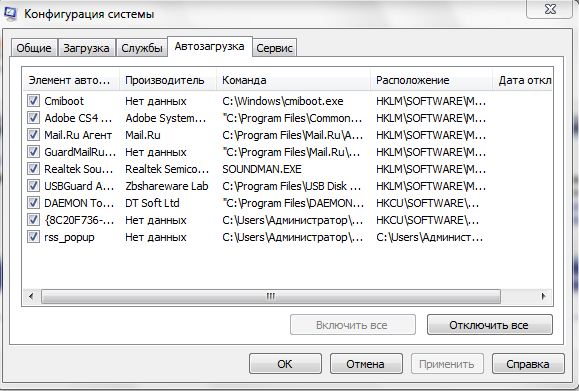Uncheck the Cmiboot startup item
This screenshot has width=579, height=391.
pyautogui.click(x=33, y=100)
